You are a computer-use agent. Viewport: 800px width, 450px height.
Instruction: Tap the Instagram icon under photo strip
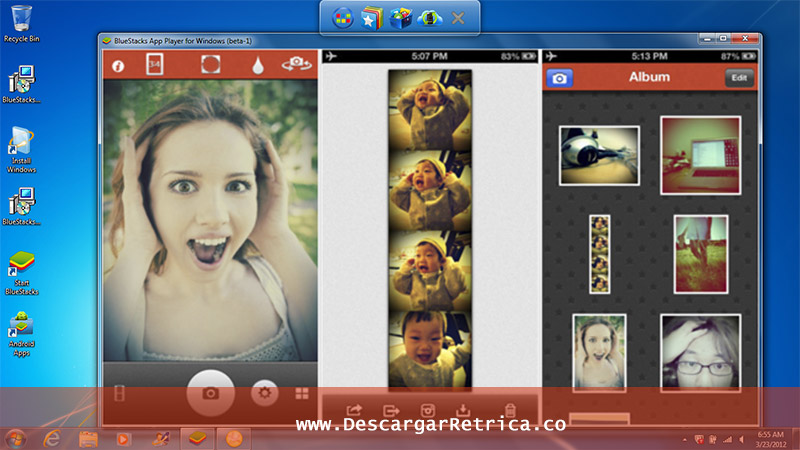point(428,410)
